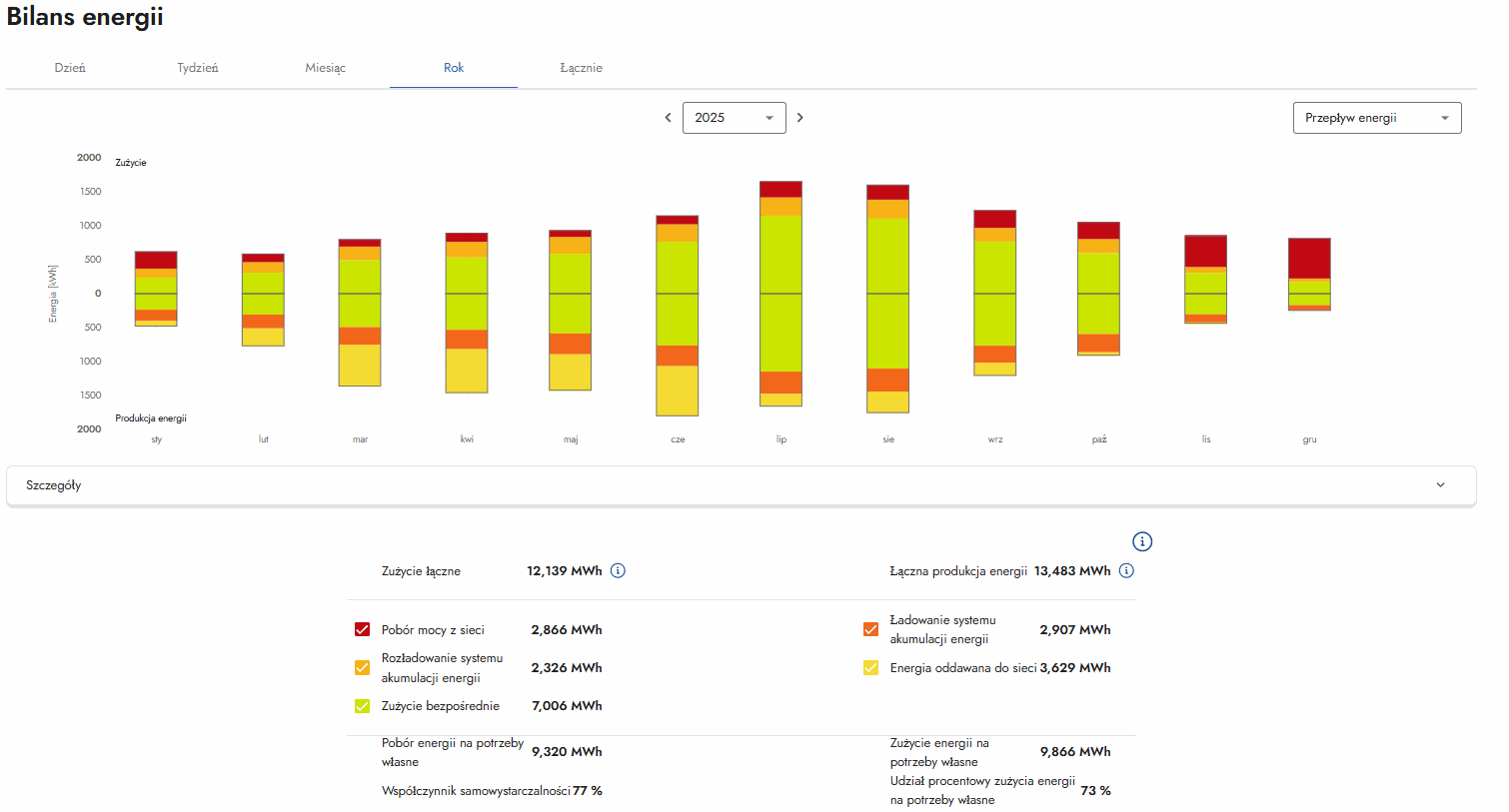
Task: Click the value '2,907 MWh'
Action: [1075, 630]
